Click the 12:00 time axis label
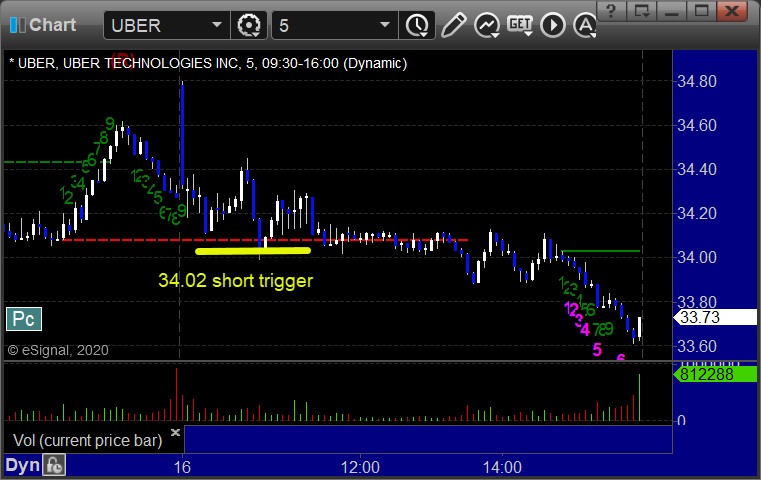 [360, 467]
